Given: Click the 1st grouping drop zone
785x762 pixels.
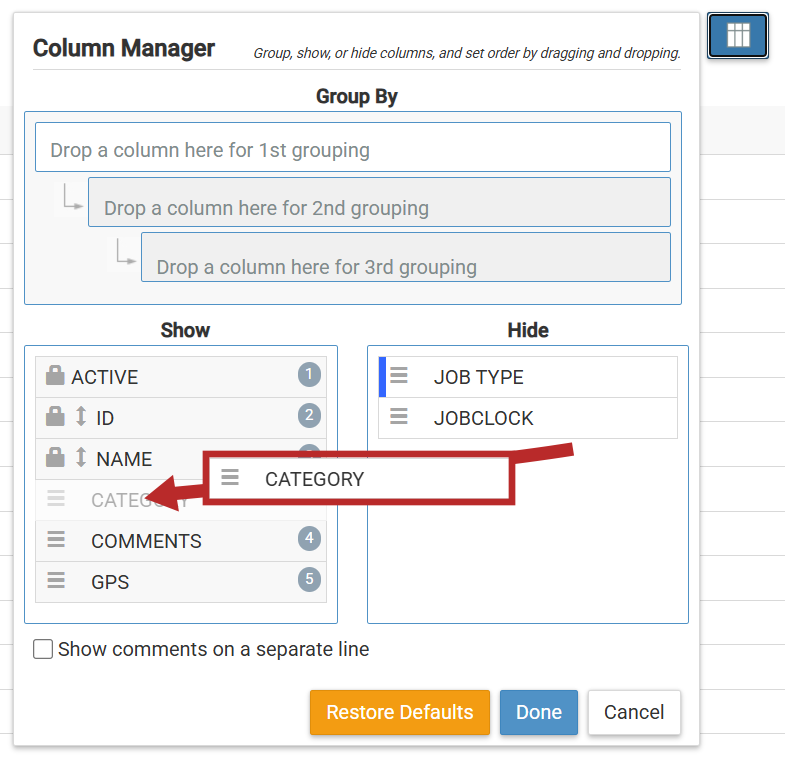Looking at the screenshot, I should (353, 147).
